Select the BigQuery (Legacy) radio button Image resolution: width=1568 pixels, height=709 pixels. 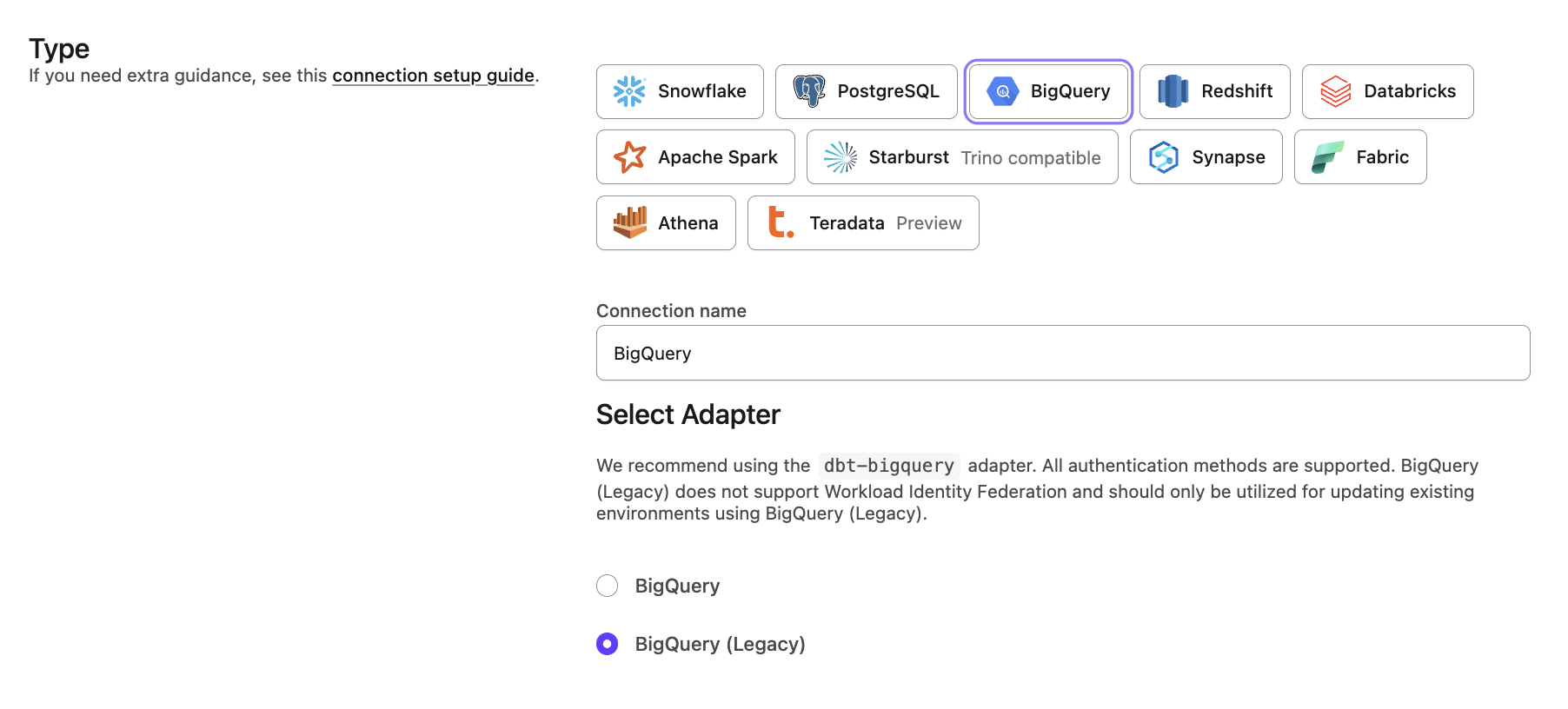(x=607, y=644)
